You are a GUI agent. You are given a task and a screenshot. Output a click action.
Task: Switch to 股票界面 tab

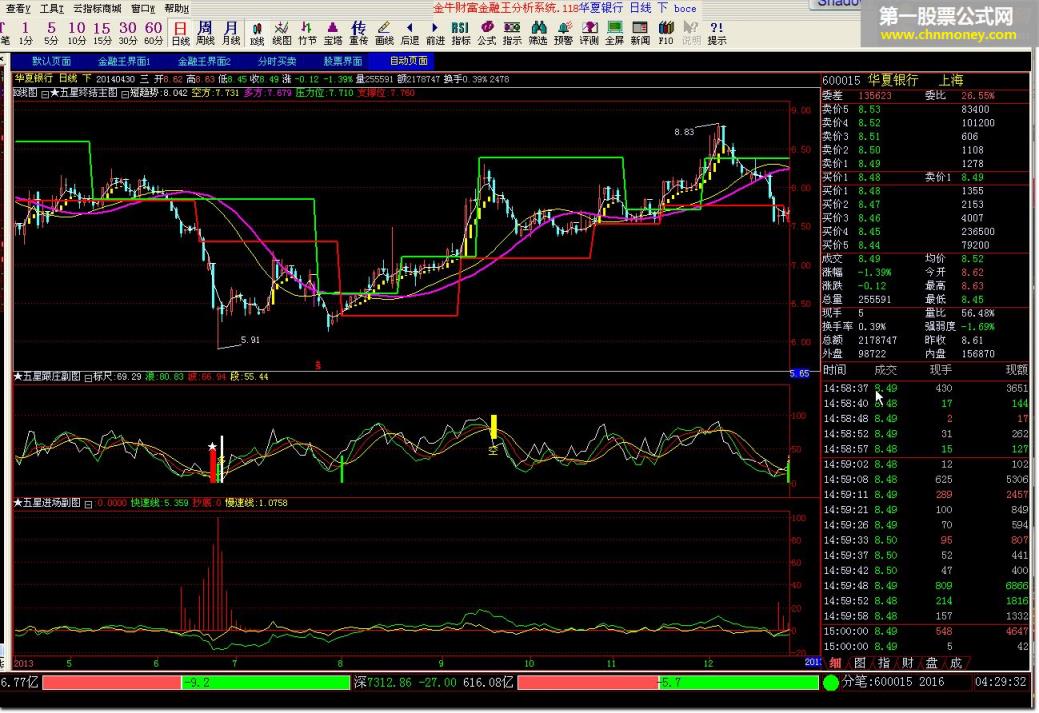343,61
